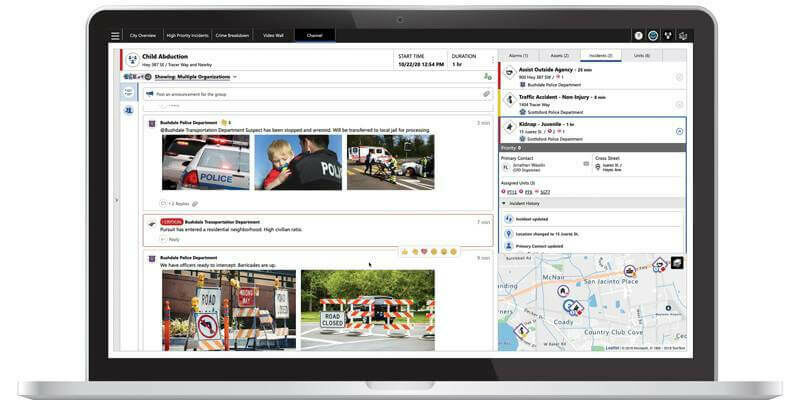Click the Leaflet link on the map
The width and height of the screenshot is (800, 400).
612,348
